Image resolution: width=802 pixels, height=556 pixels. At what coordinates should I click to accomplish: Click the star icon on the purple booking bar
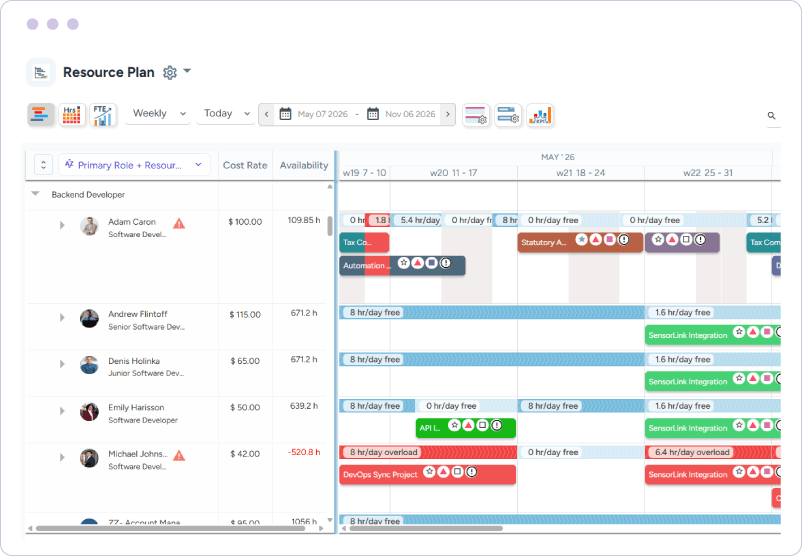point(658,239)
